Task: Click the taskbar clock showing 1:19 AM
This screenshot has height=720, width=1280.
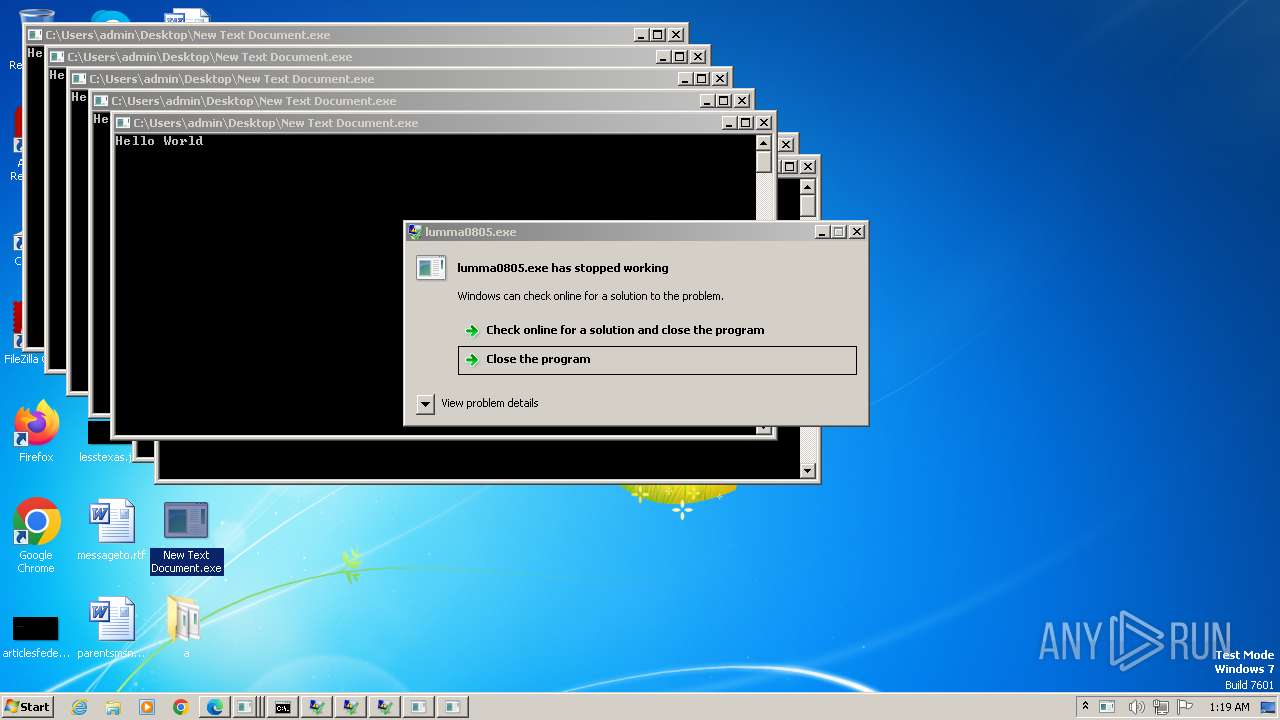Action: point(1229,707)
